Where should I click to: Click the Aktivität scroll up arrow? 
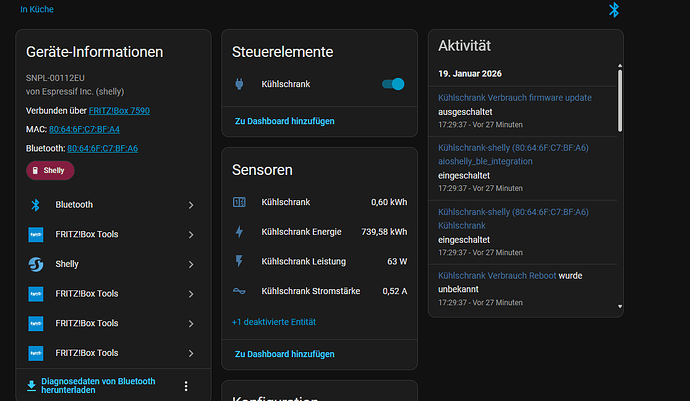620,66
